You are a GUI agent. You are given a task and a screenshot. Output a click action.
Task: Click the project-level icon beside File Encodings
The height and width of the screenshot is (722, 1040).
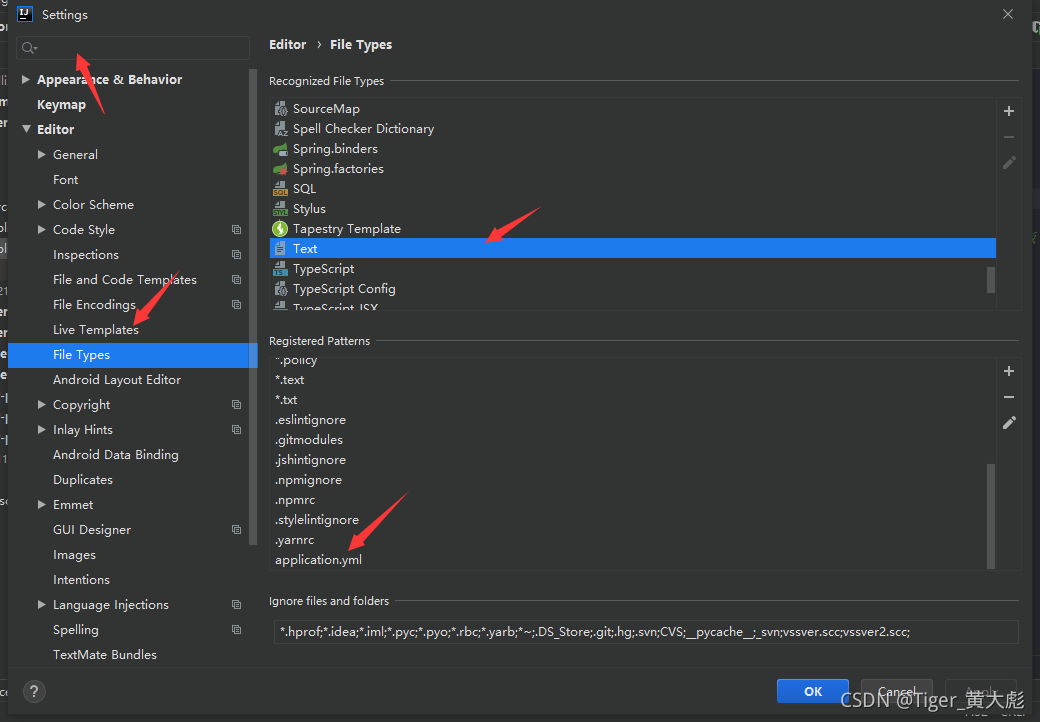pos(236,304)
